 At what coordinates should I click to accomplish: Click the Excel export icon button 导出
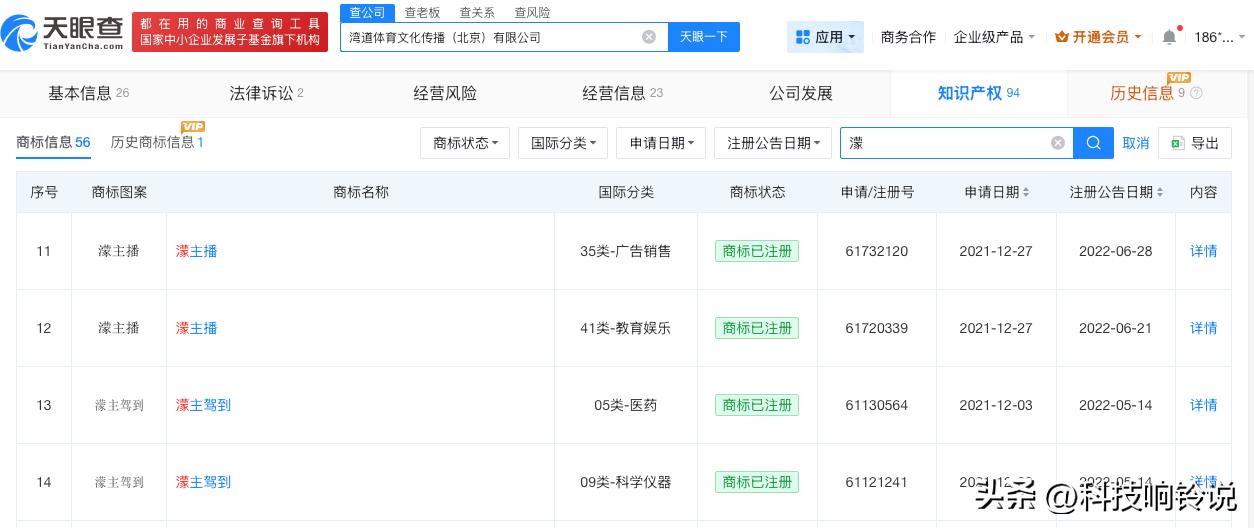(x=1195, y=143)
